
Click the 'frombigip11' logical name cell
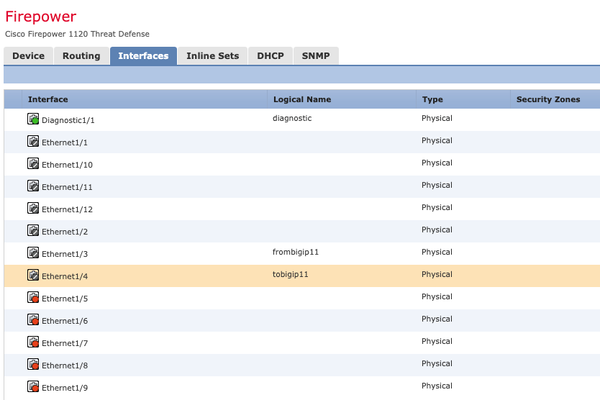click(295, 252)
